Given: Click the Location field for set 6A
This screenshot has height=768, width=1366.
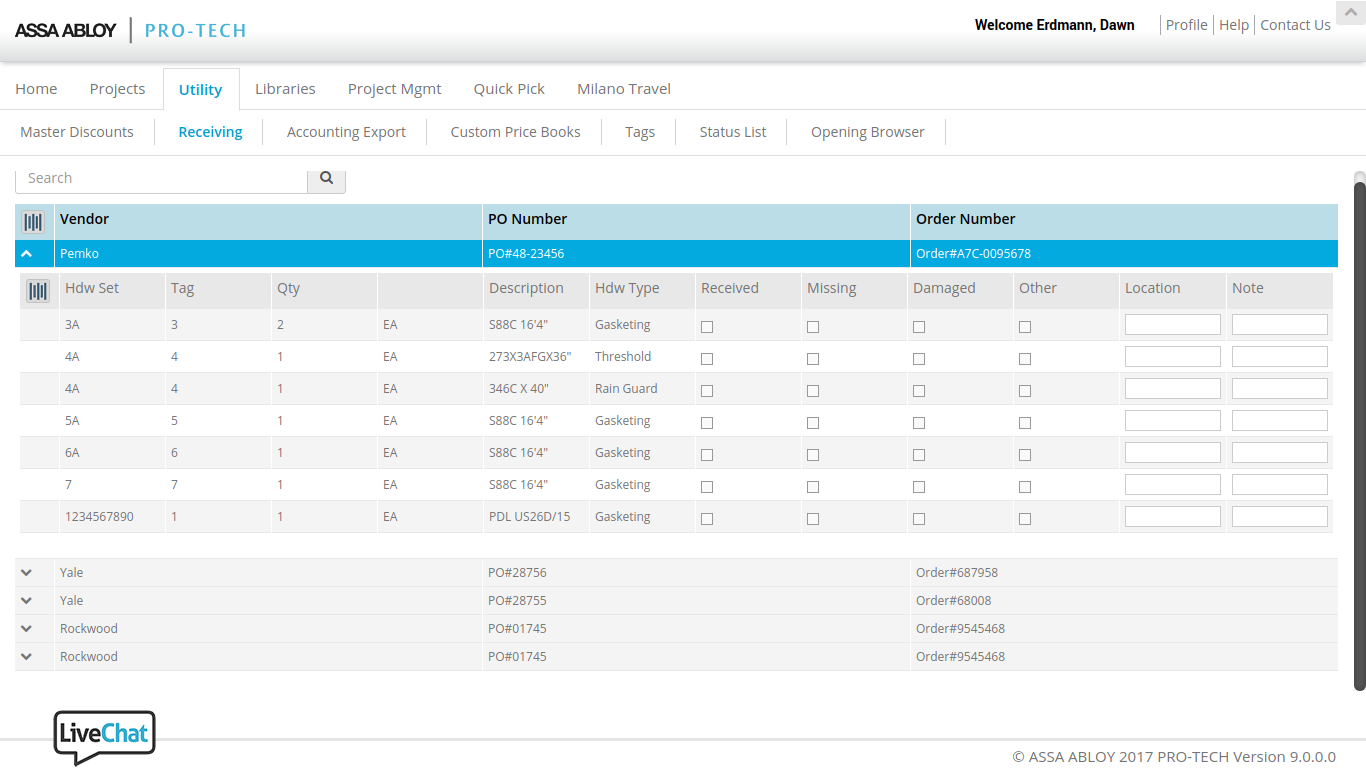Looking at the screenshot, I should pos(1173,453).
